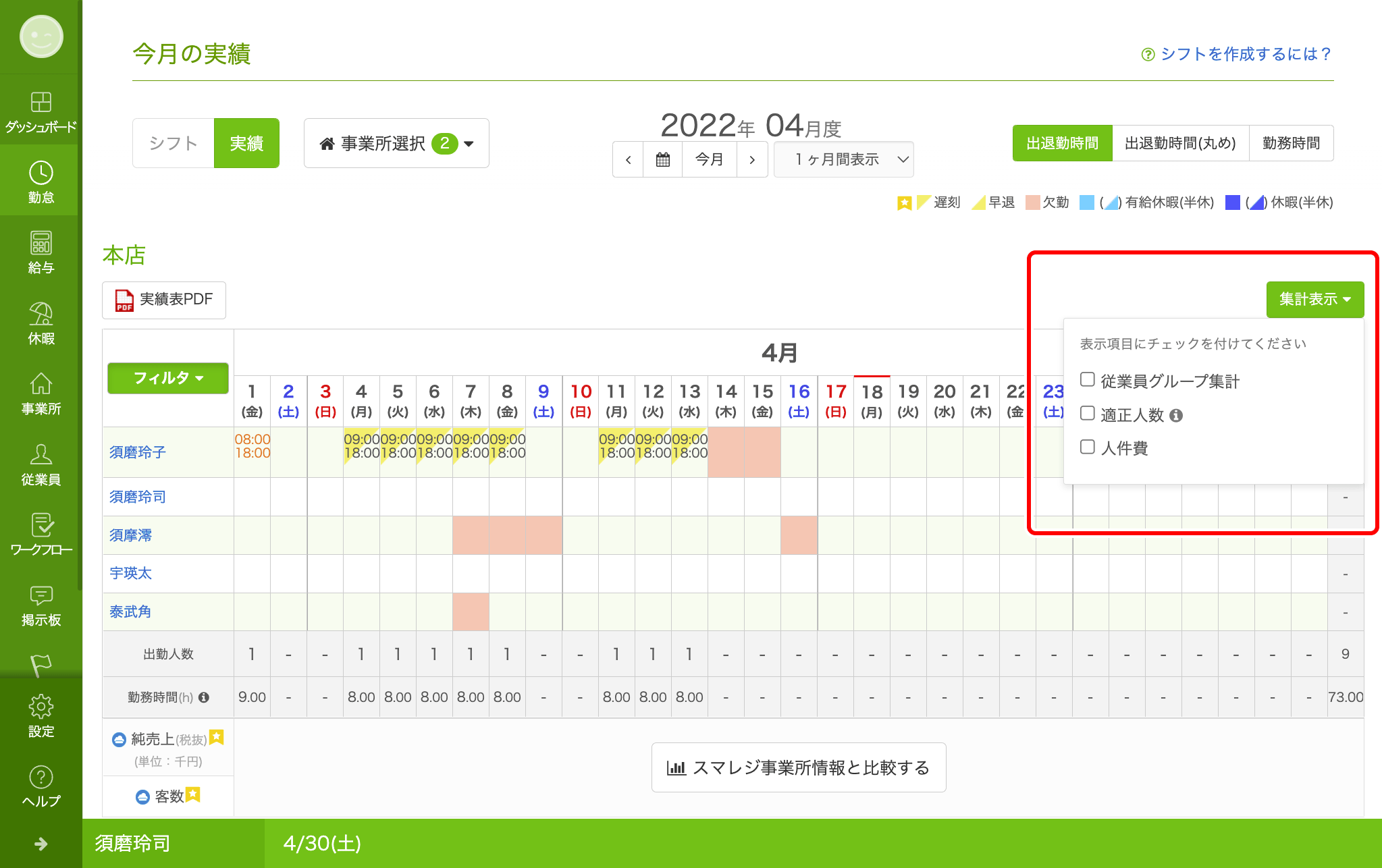Click the 今月 button
This screenshot has height=868, width=1382.
[710, 159]
